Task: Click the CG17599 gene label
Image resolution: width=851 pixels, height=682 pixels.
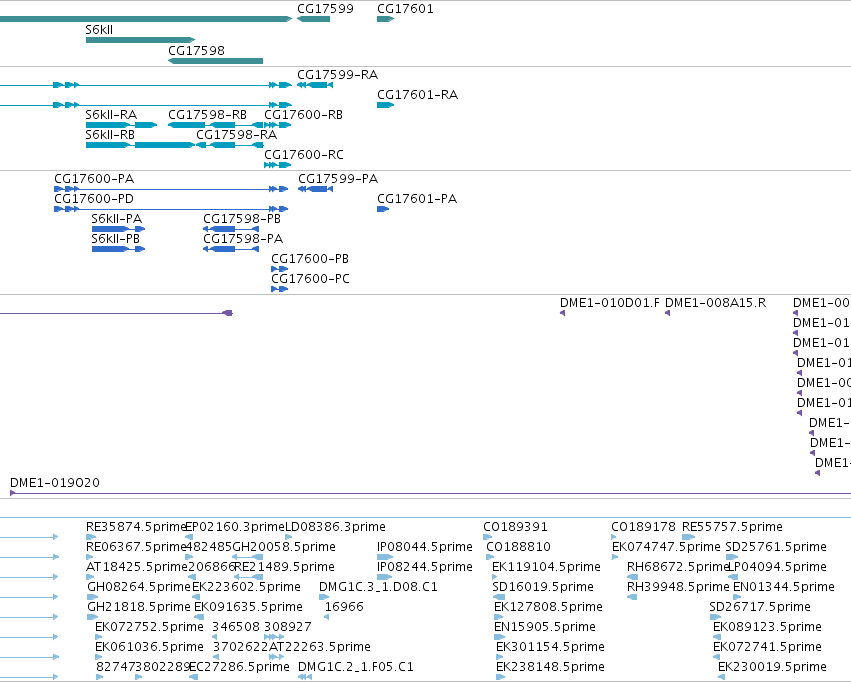Action: [x=325, y=9]
